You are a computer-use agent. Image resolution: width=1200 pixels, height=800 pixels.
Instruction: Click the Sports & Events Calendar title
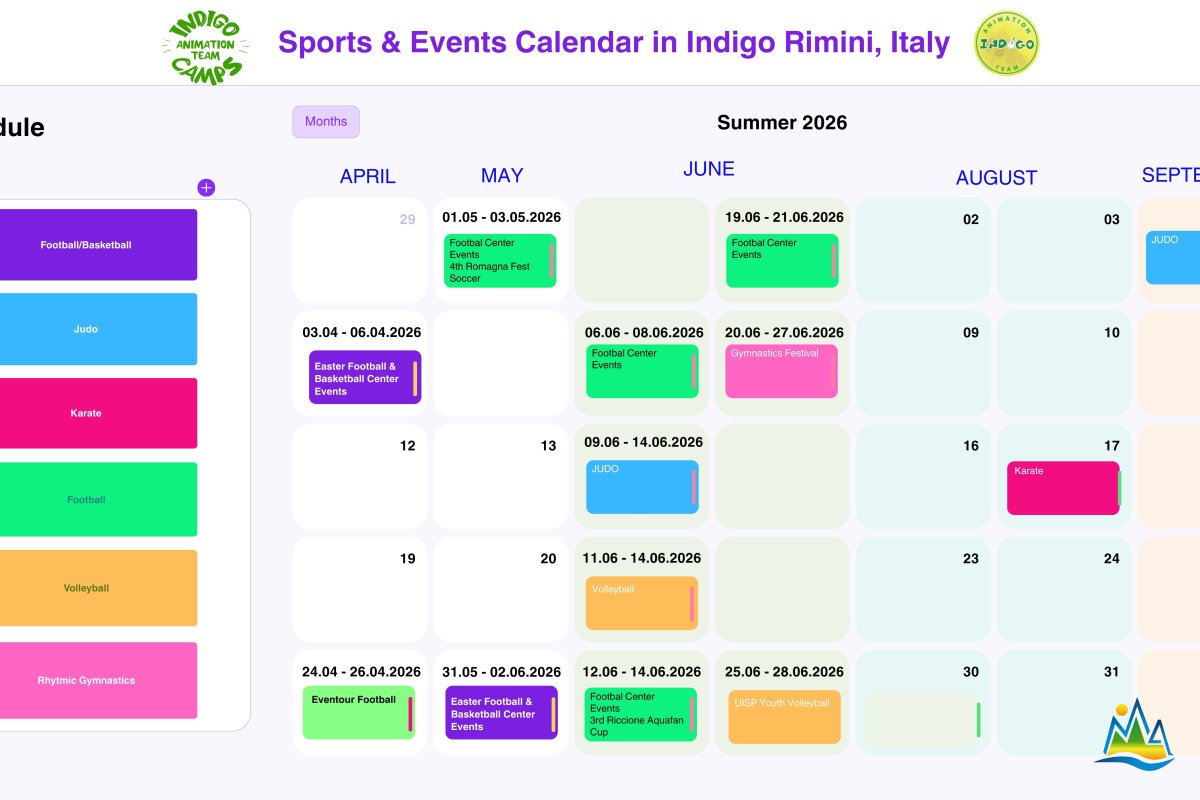click(613, 43)
